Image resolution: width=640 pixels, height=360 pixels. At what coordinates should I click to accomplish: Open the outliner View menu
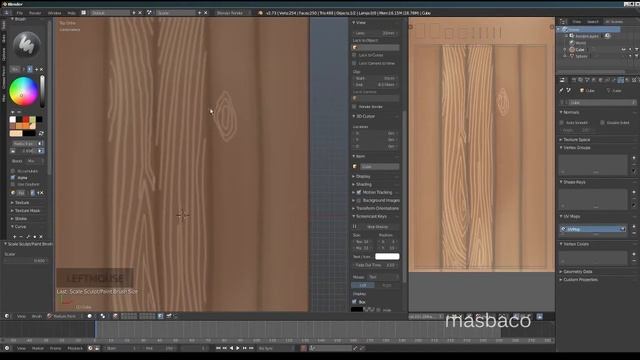pos(576,22)
